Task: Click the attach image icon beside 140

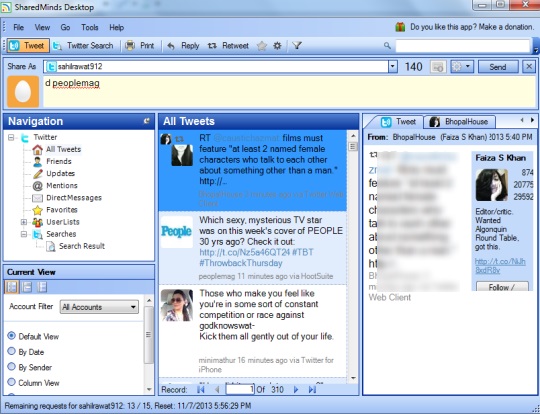Action: tap(438, 66)
